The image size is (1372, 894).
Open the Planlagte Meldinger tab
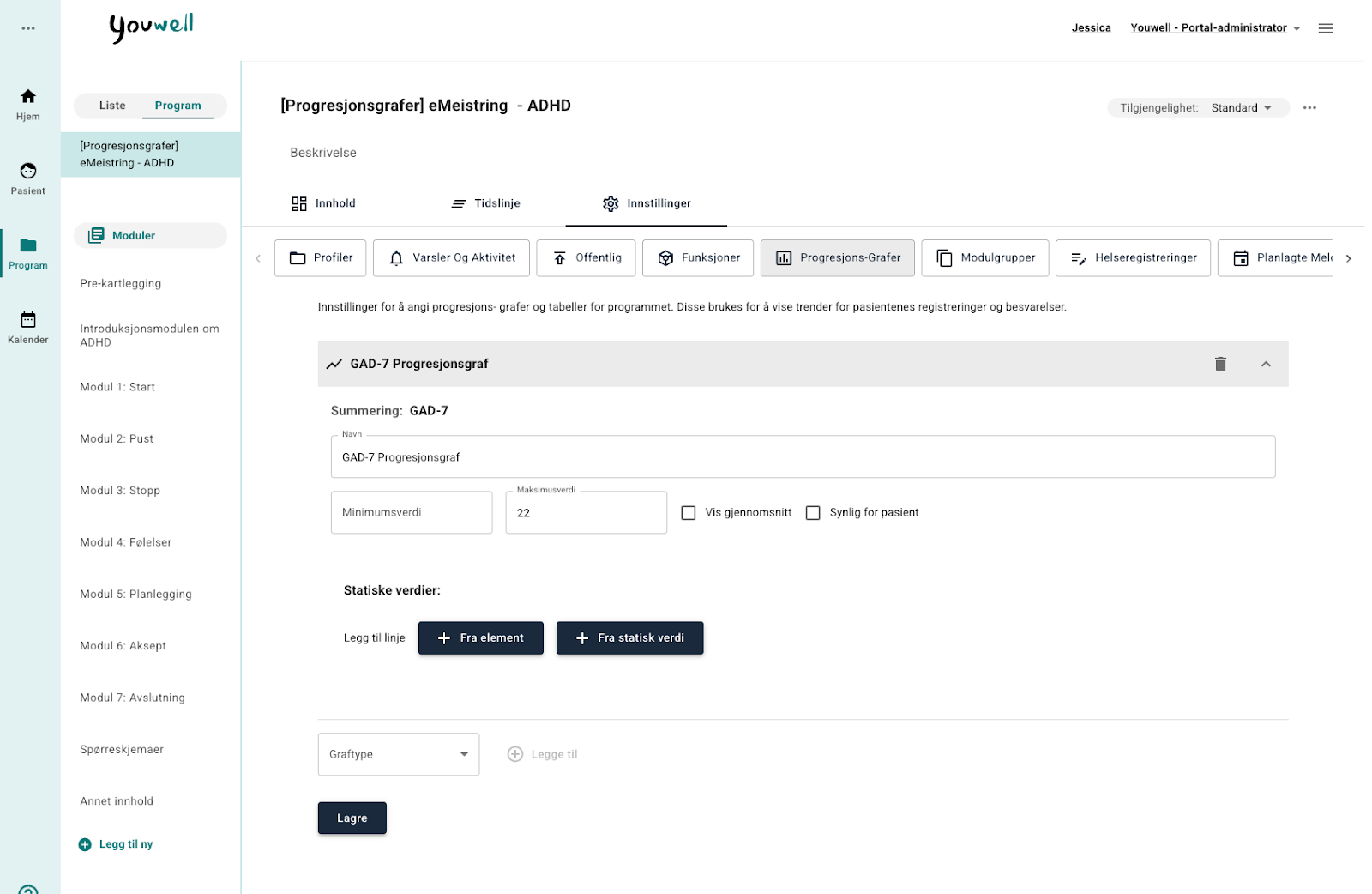(x=1276, y=258)
